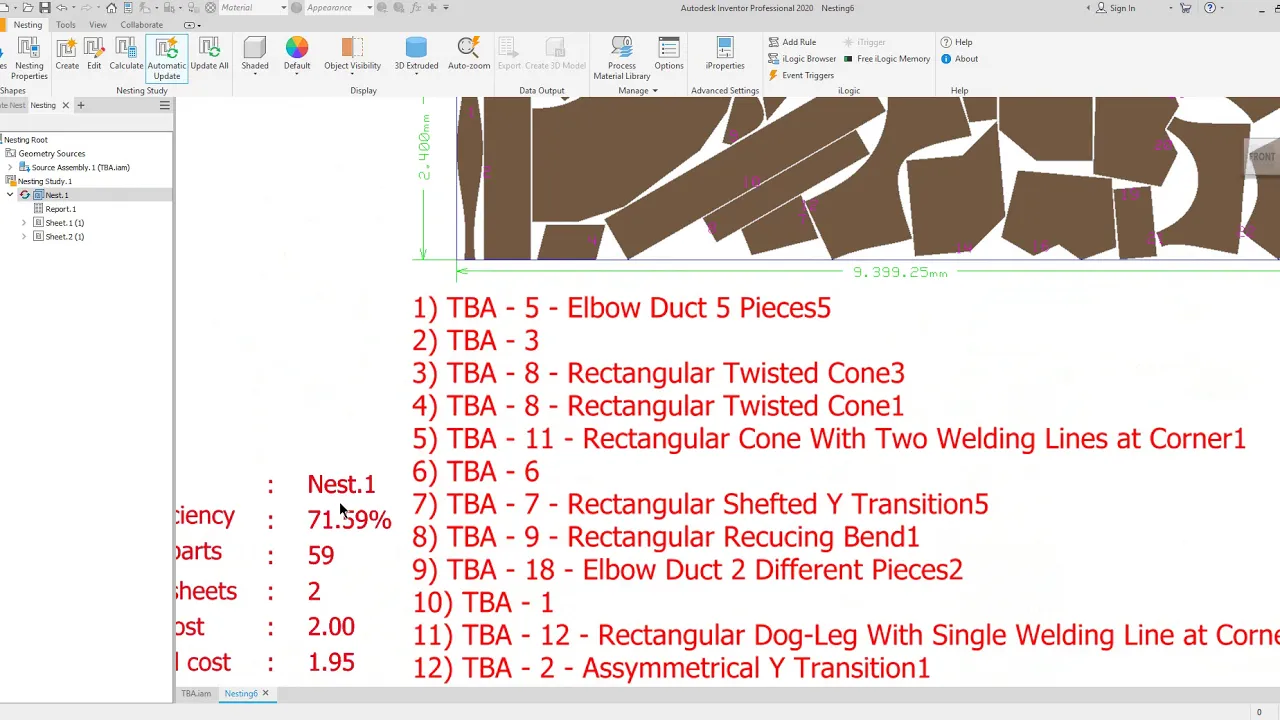Click report line '2) TBA - 3'
The image size is (1280, 720).
pyautogui.click(x=475, y=341)
